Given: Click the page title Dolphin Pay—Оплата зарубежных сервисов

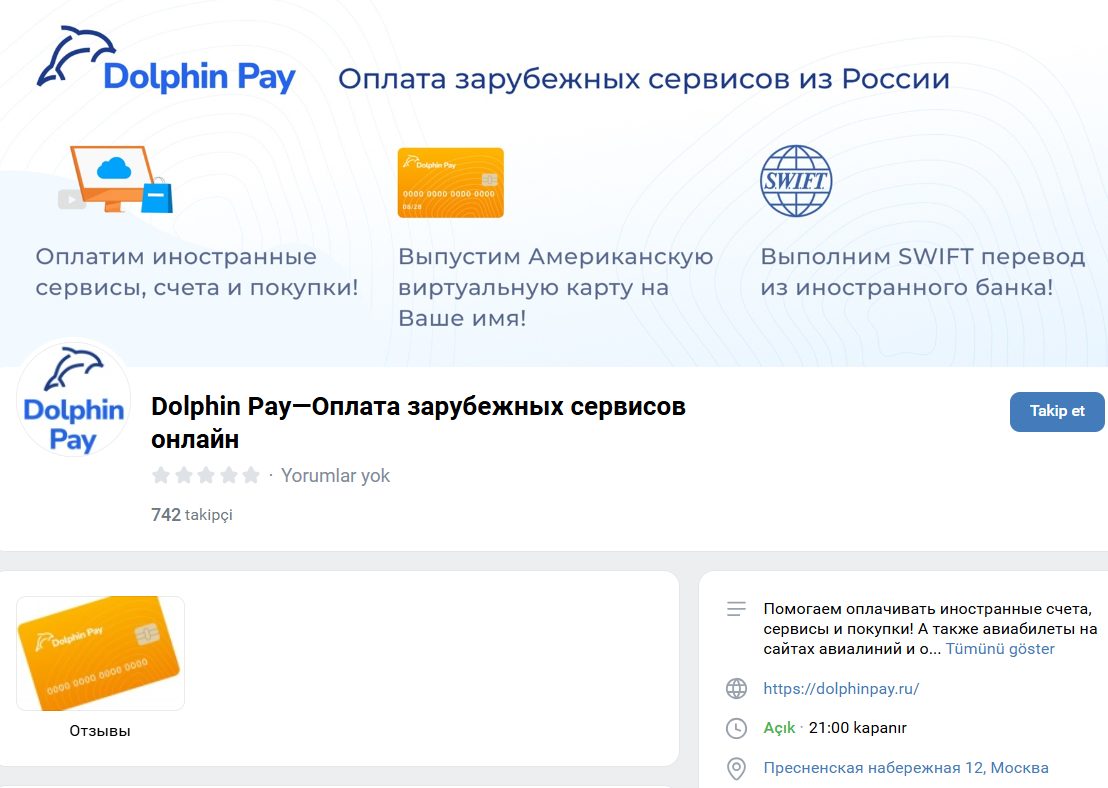Looking at the screenshot, I should pos(418,423).
